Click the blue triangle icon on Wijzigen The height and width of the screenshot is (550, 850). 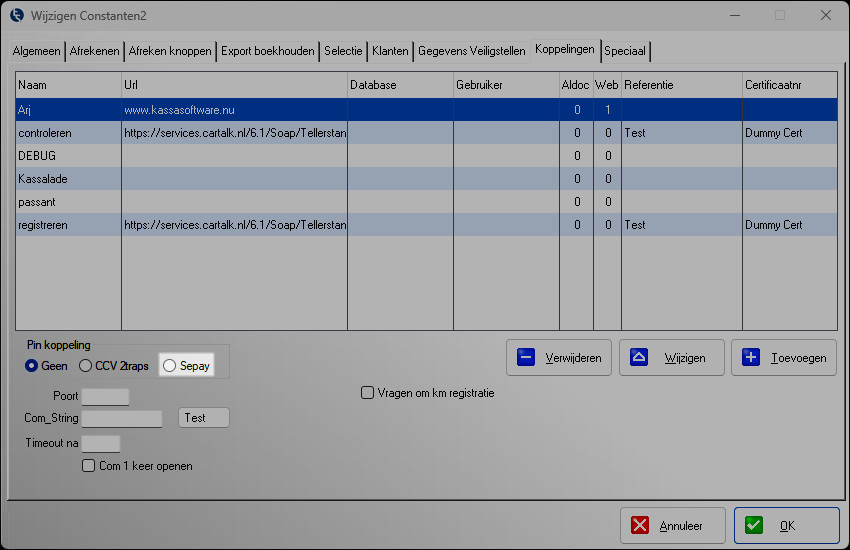click(x=639, y=357)
